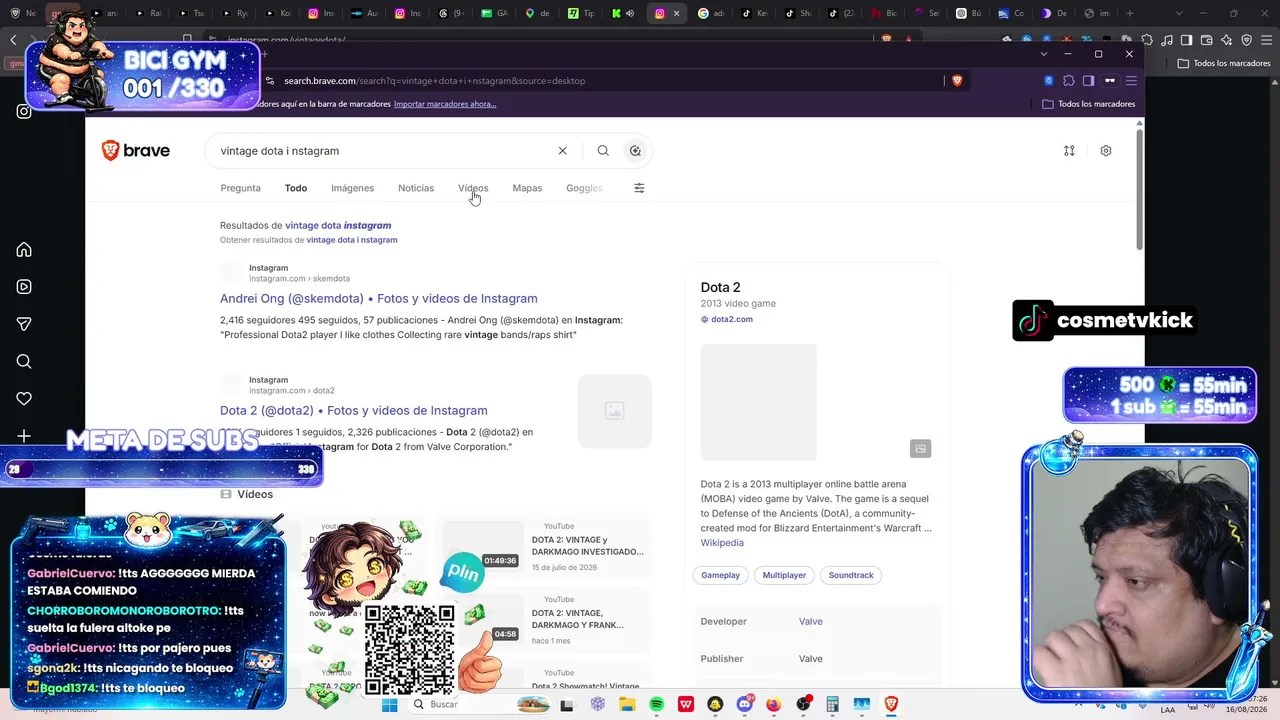Click 'Todos los marcadores' in the background window
This screenshot has height=720, width=1280.
(1224, 63)
